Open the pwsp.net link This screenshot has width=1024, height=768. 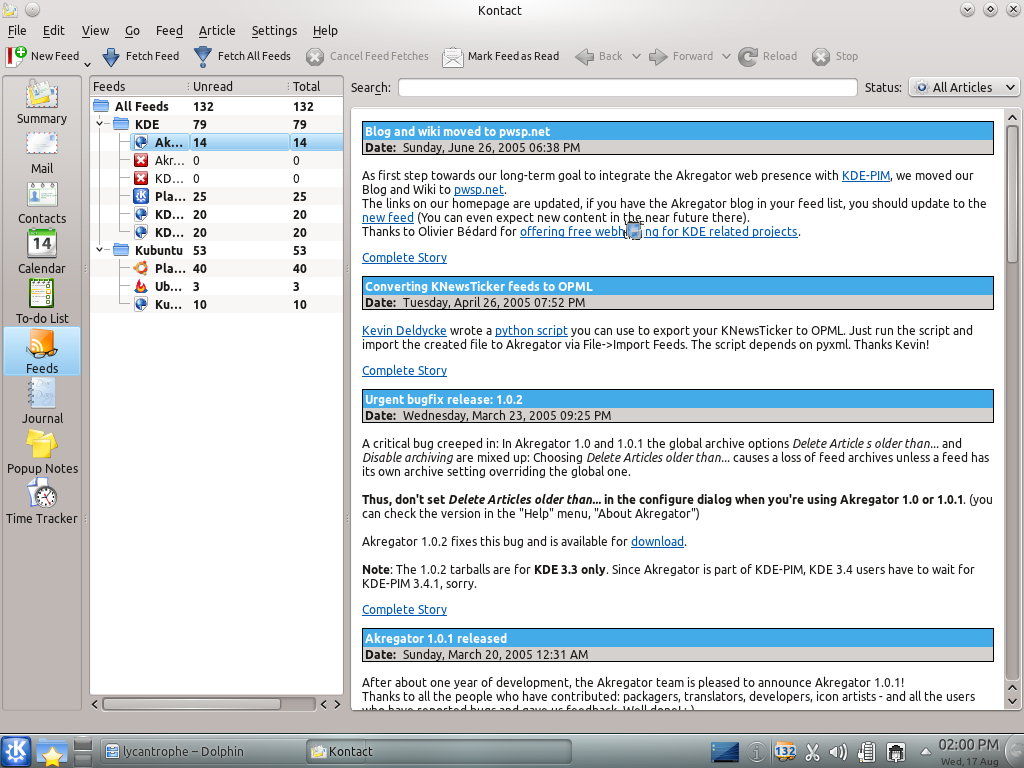(x=479, y=189)
